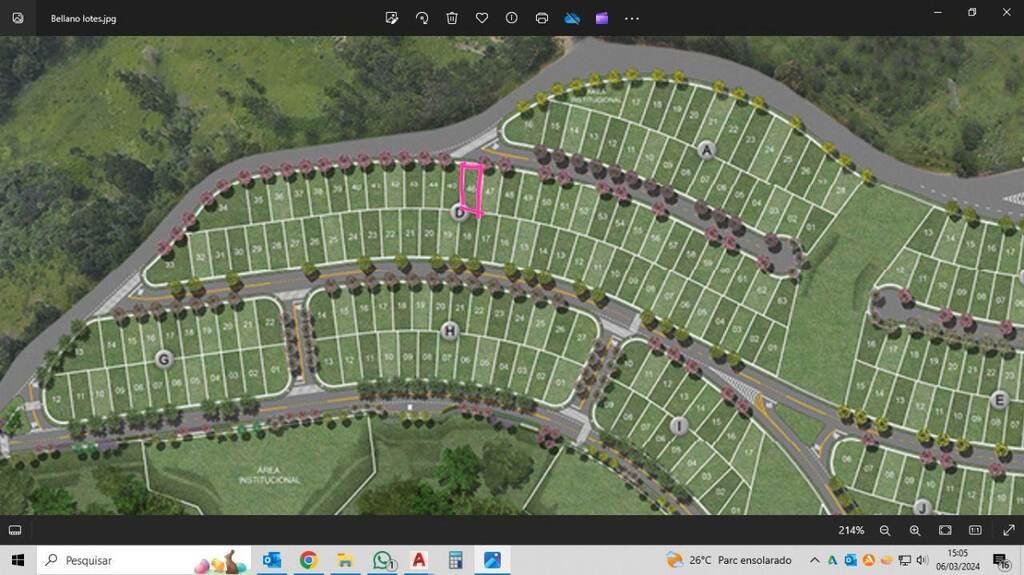This screenshot has height=575, width=1024.
Task: Show file information panel
Action: pyautogui.click(x=512, y=18)
